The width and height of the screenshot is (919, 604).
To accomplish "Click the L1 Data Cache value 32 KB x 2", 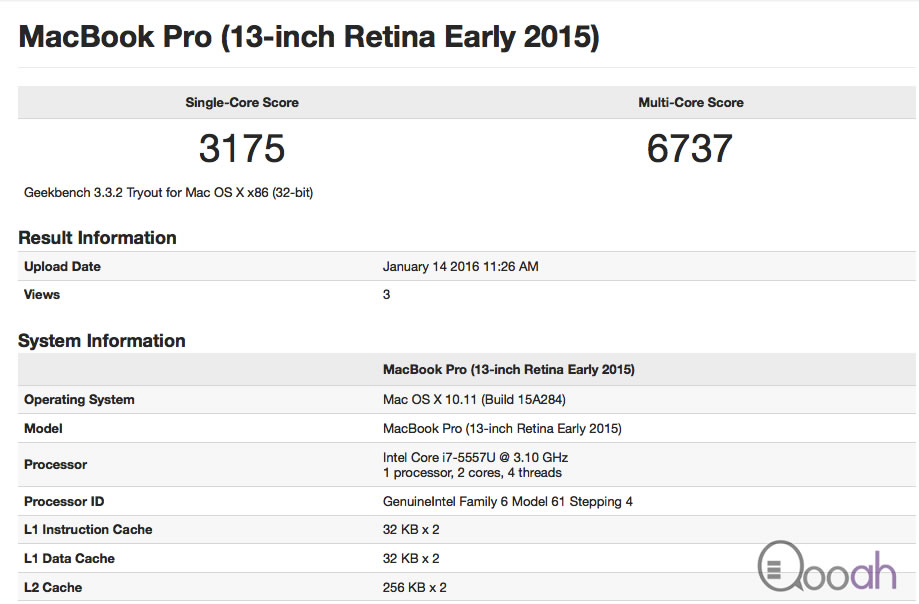I will (x=411, y=559).
